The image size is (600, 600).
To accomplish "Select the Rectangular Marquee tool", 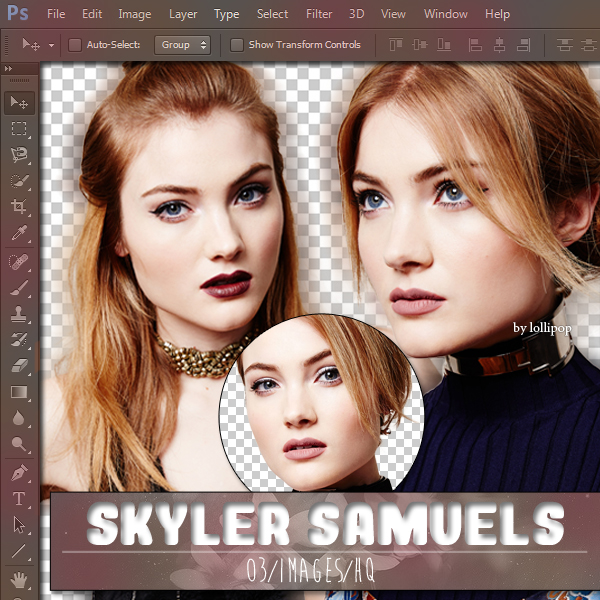I will coord(19,129).
